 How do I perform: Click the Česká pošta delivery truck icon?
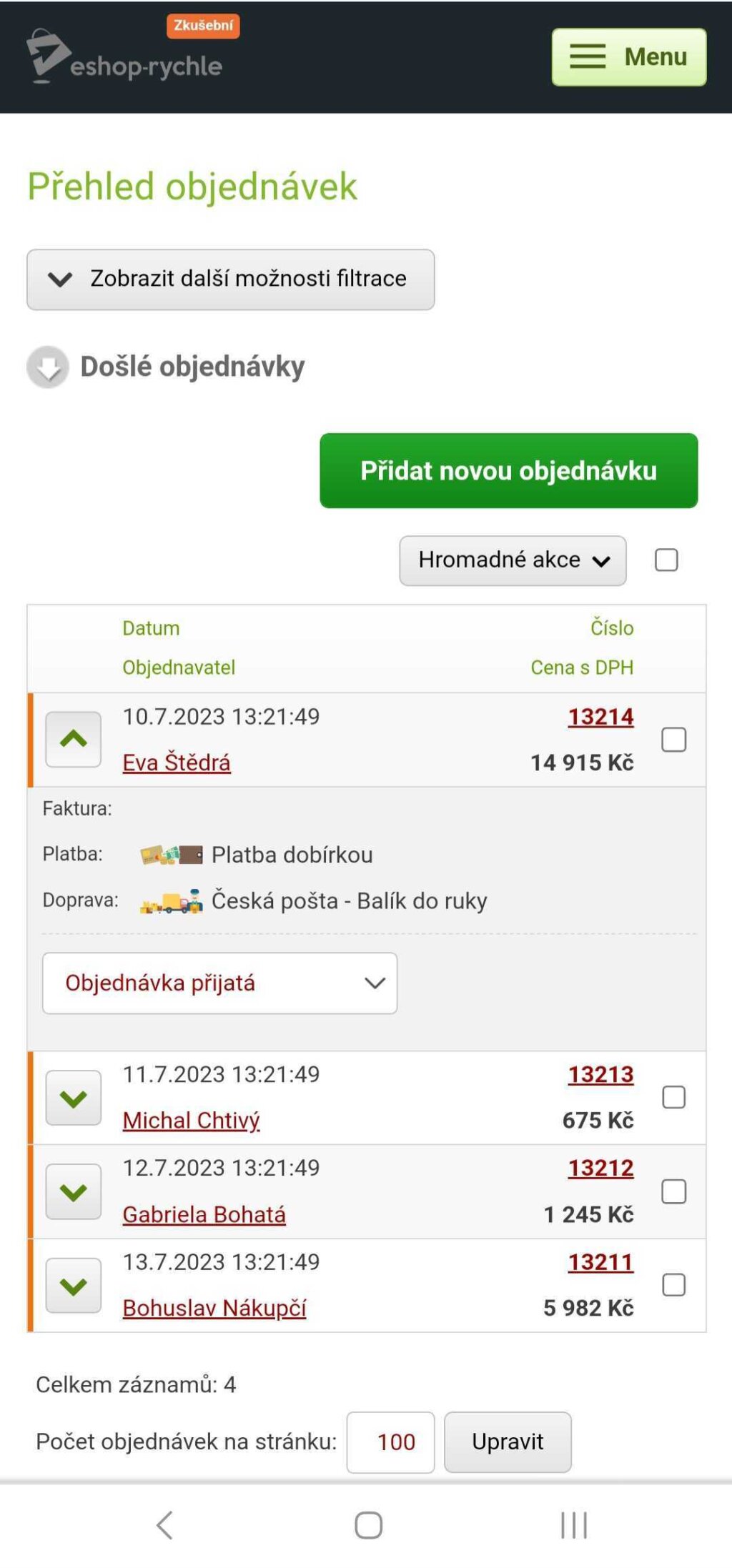[x=172, y=901]
